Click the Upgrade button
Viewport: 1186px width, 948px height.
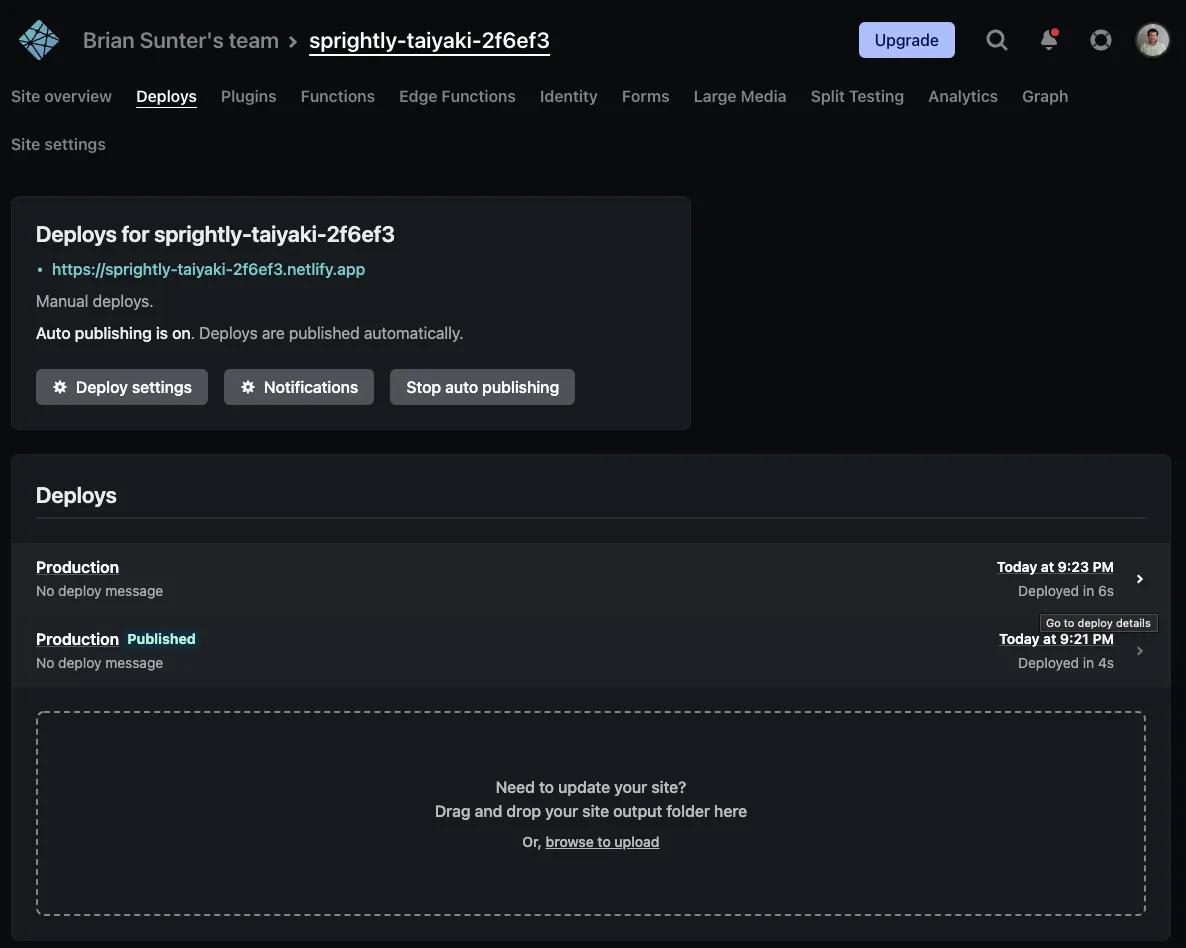coord(906,40)
